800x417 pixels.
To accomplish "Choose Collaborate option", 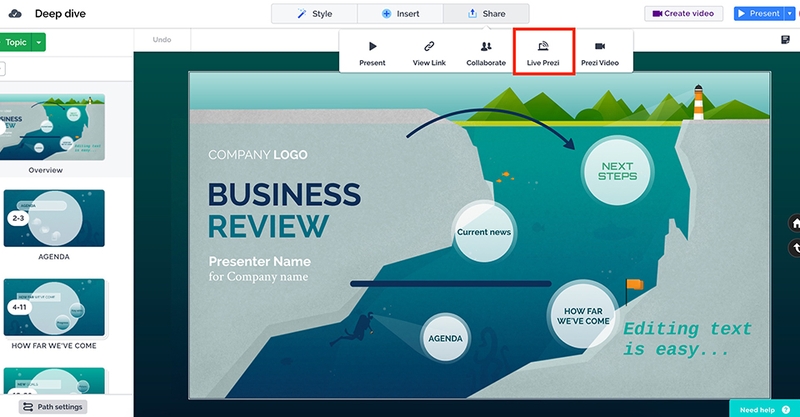I will (x=486, y=53).
